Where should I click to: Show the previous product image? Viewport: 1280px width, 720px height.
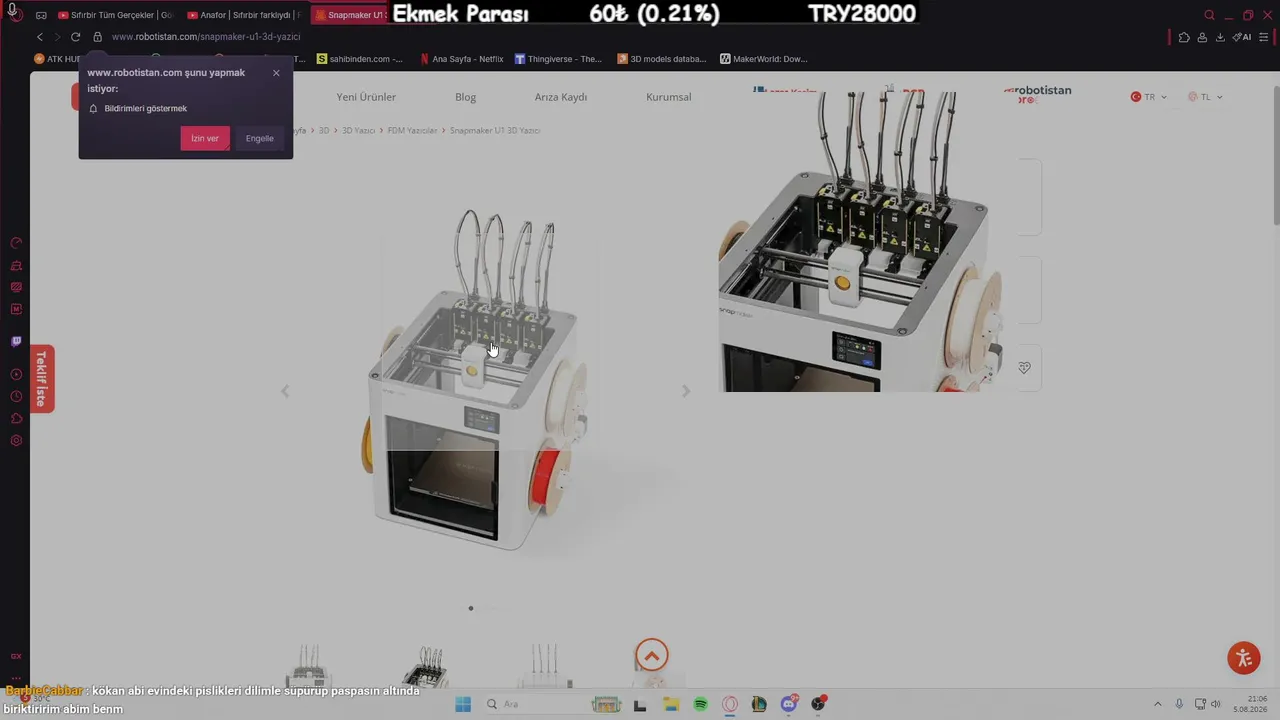(285, 391)
